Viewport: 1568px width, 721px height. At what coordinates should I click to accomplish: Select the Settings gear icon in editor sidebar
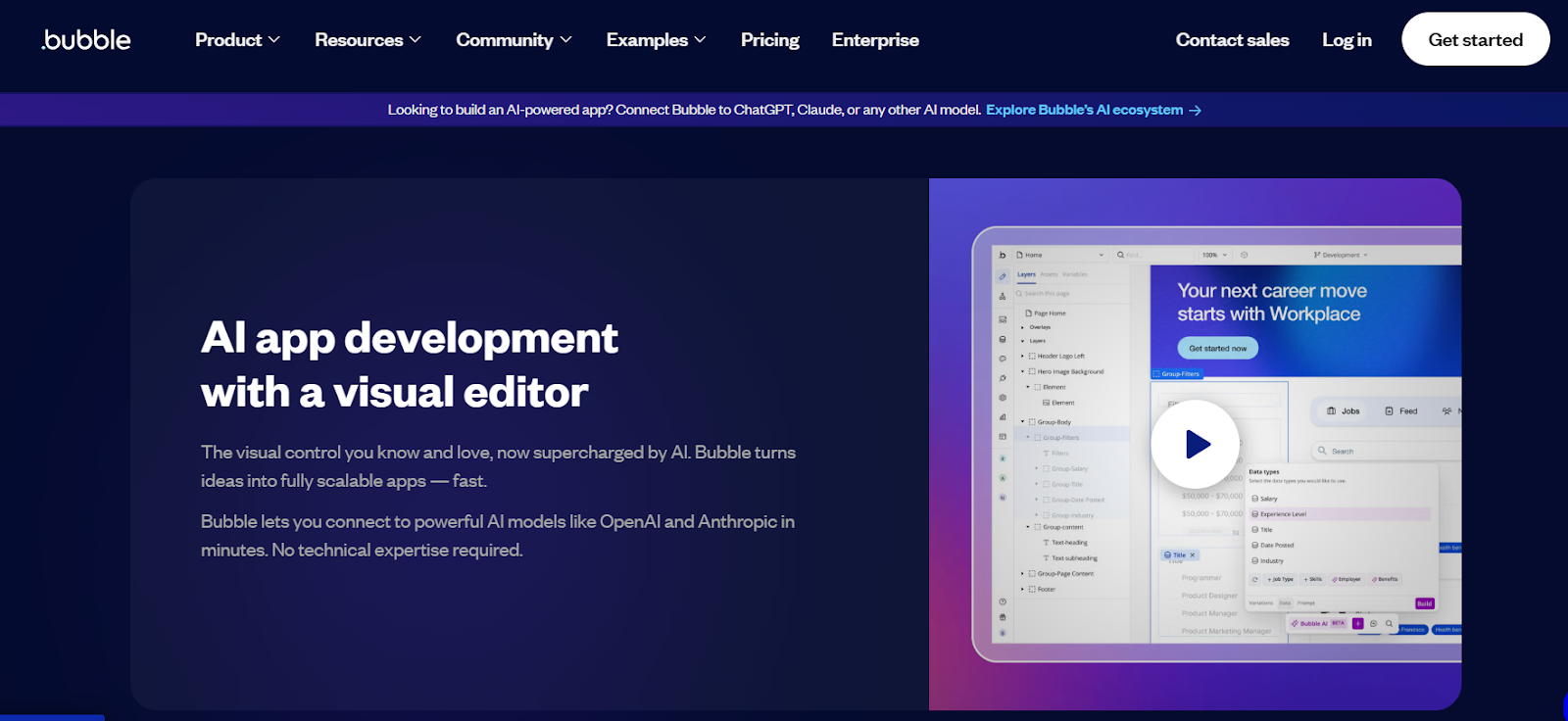pos(1003,398)
